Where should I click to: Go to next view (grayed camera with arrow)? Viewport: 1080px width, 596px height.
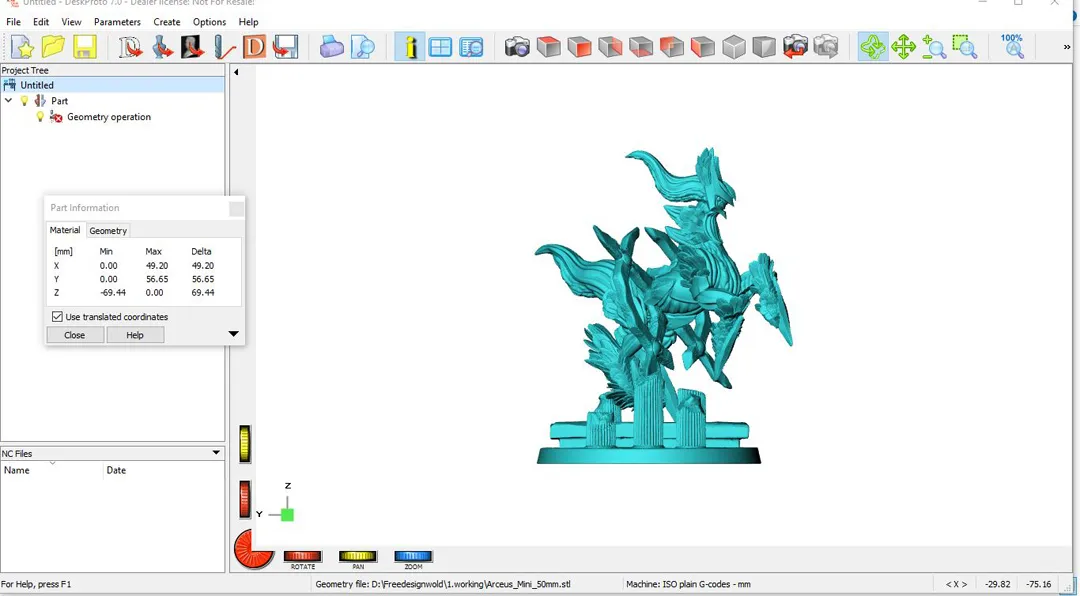pyautogui.click(x=825, y=47)
